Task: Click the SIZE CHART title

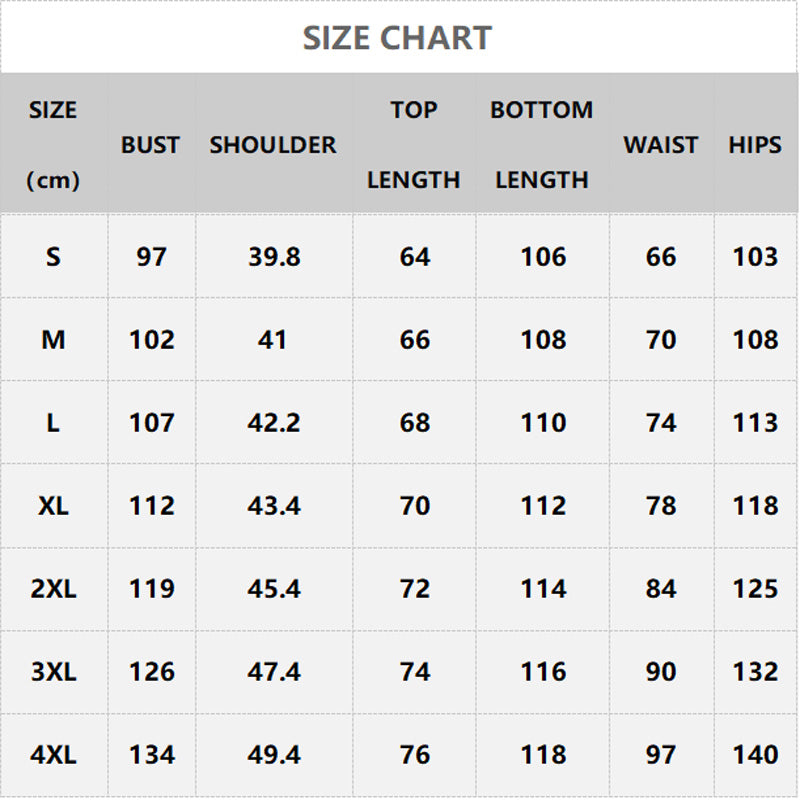Action: (397, 38)
